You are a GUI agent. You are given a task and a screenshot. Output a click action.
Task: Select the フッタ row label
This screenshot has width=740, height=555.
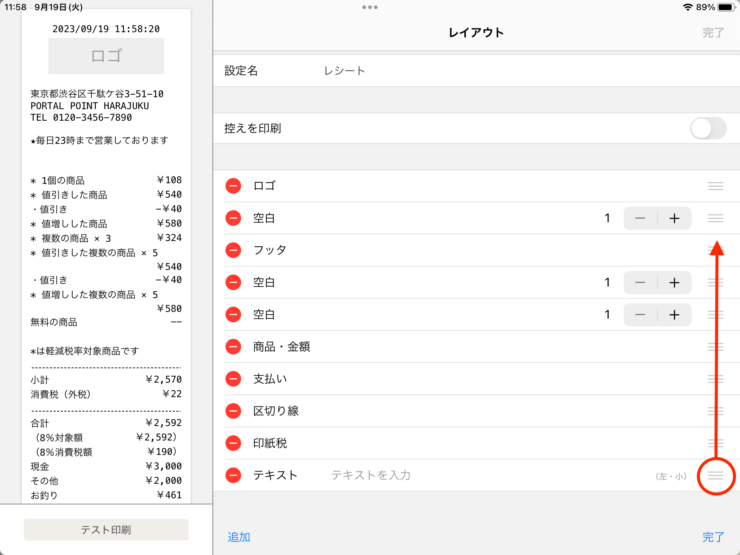[269, 250]
